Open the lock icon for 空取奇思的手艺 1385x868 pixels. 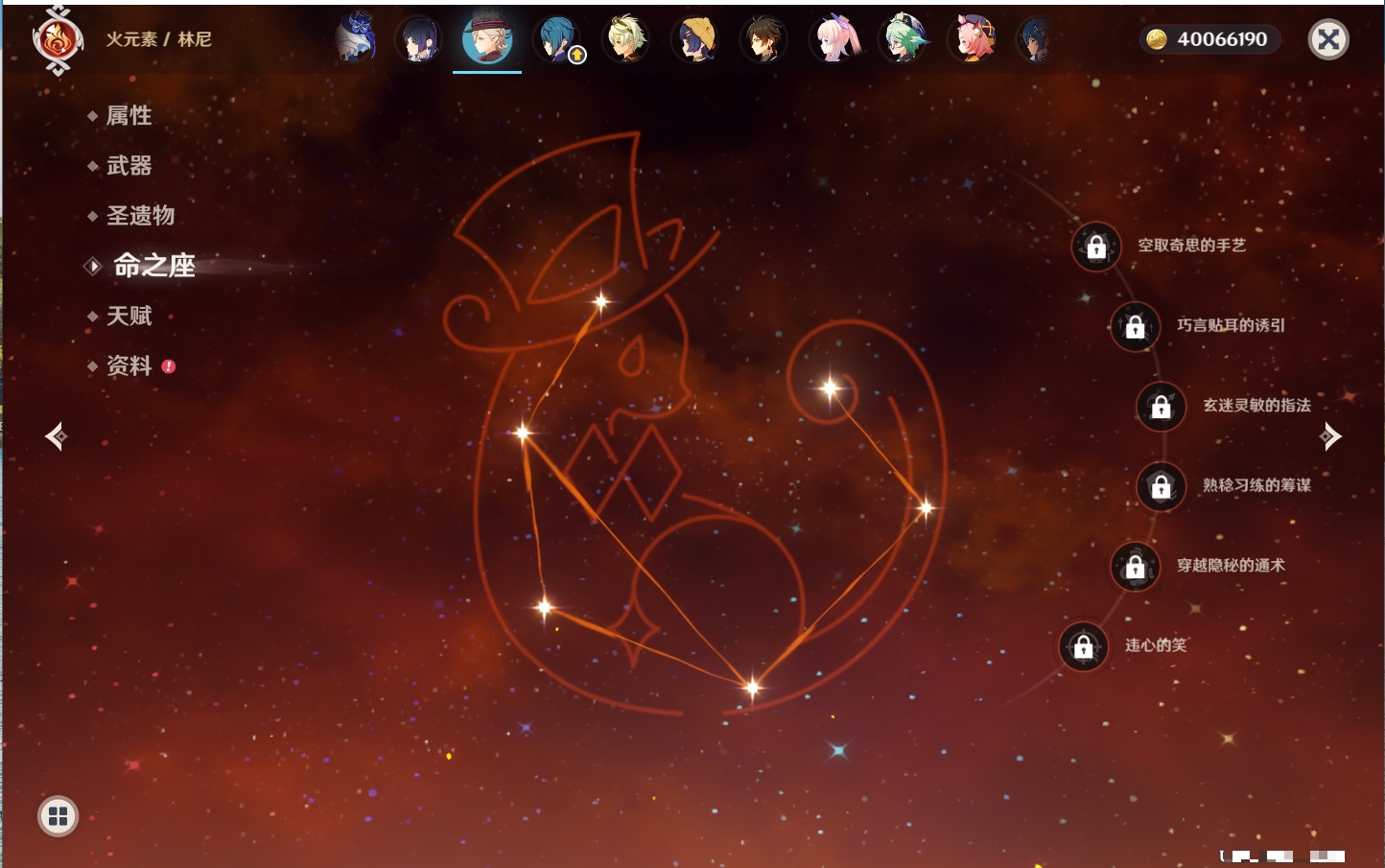(x=1096, y=246)
